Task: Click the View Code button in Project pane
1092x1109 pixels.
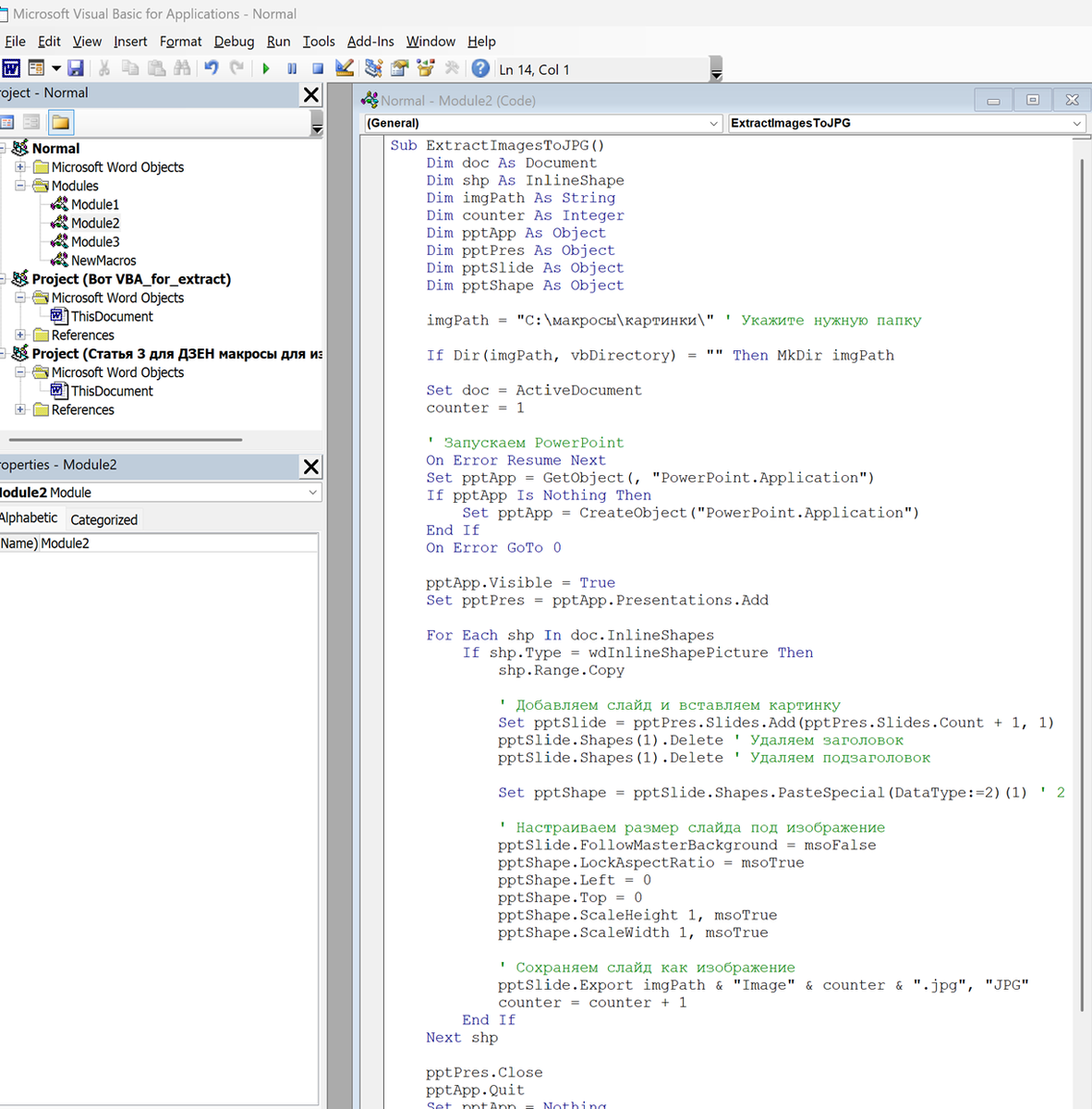Action: click(7, 122)
